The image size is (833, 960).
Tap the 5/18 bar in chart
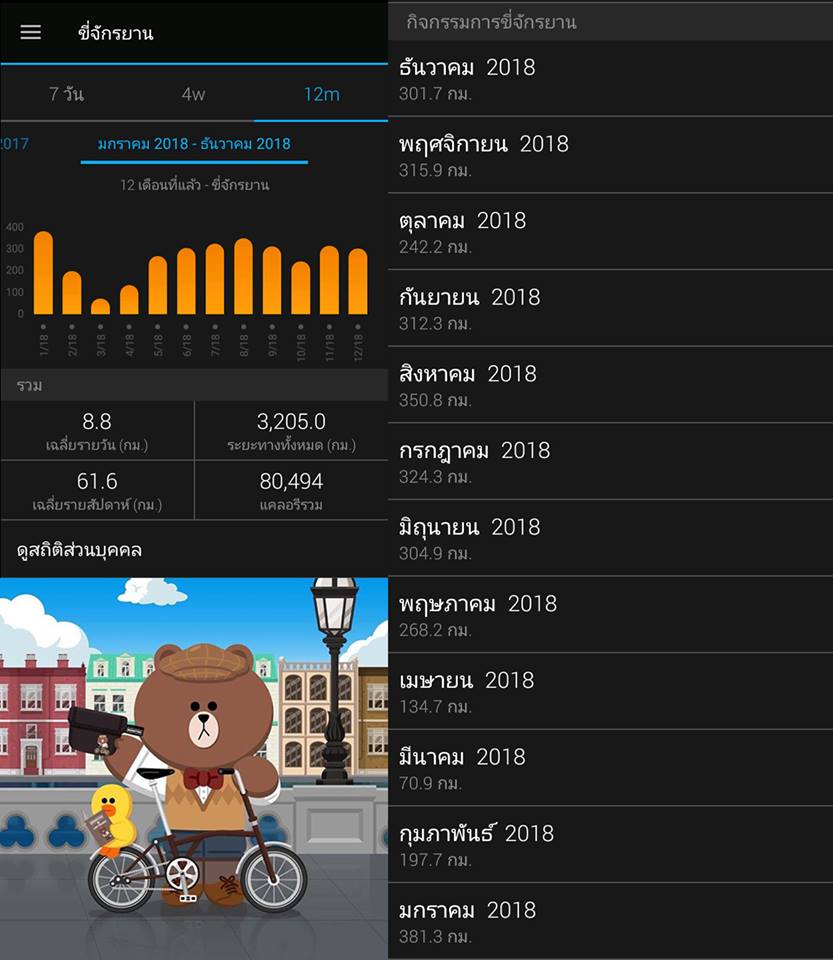click(x=157, y=285)
